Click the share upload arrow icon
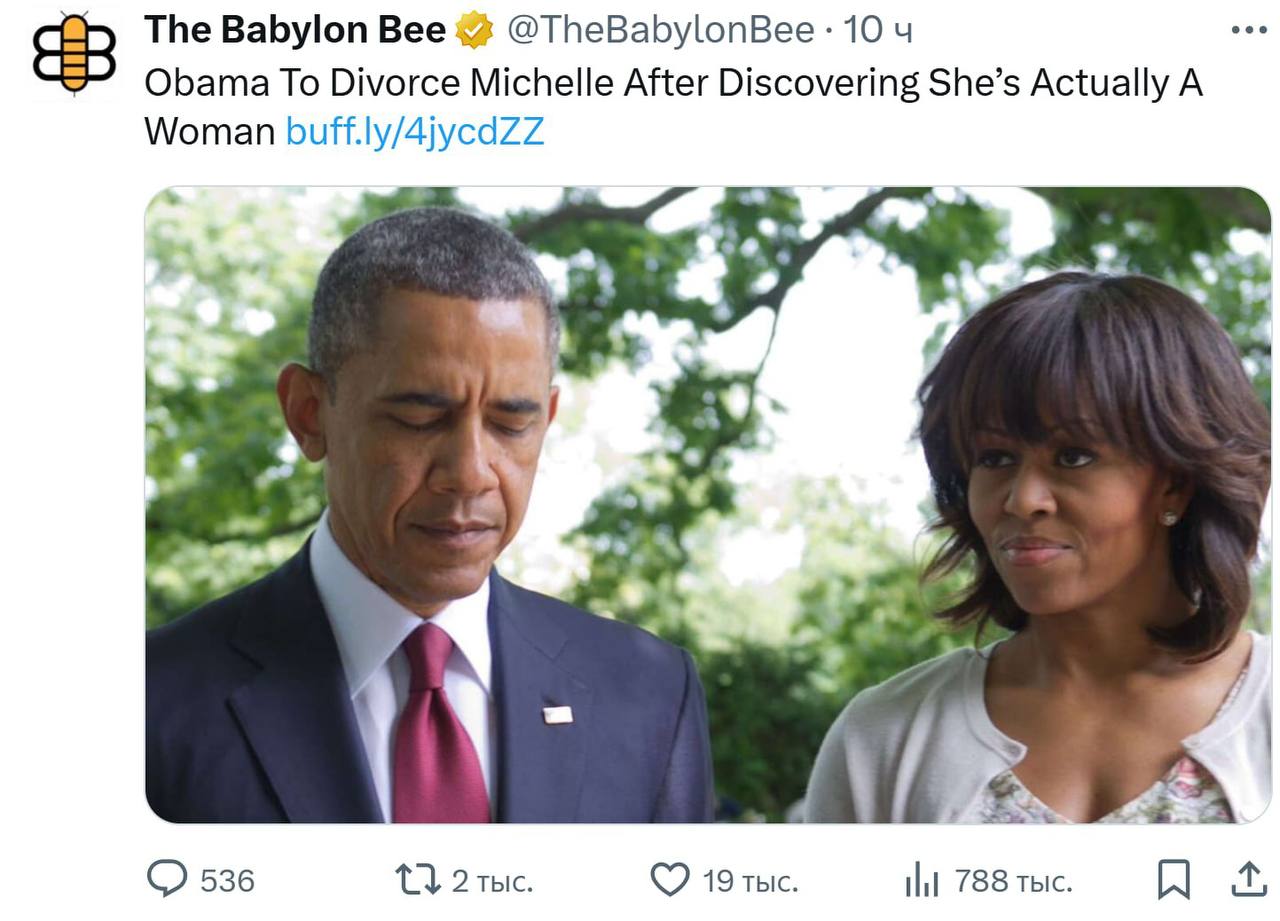Viewport: 1280px width, 921px height. point(1248,880)
